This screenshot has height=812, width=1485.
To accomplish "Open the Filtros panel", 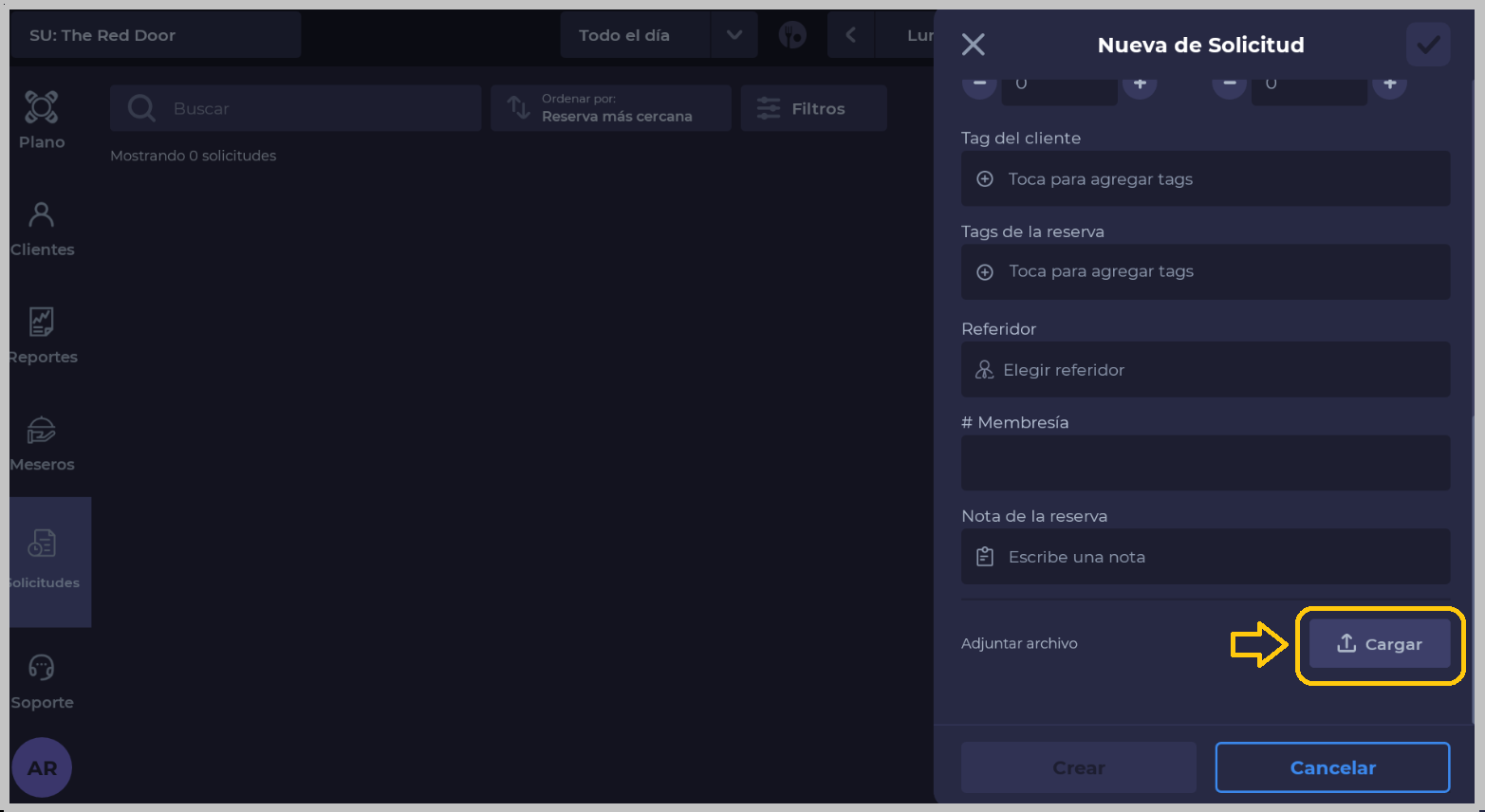I will [x=814, y=108].
